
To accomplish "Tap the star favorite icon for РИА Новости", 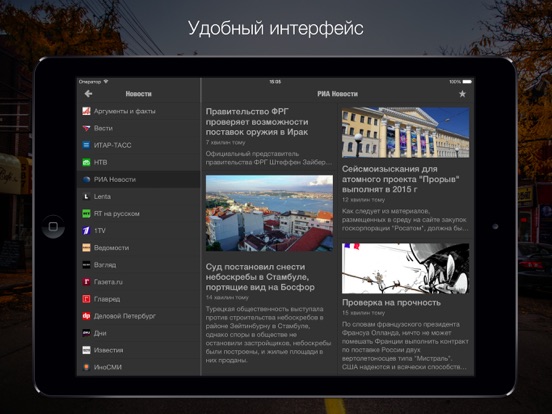I will pos(462,94).
